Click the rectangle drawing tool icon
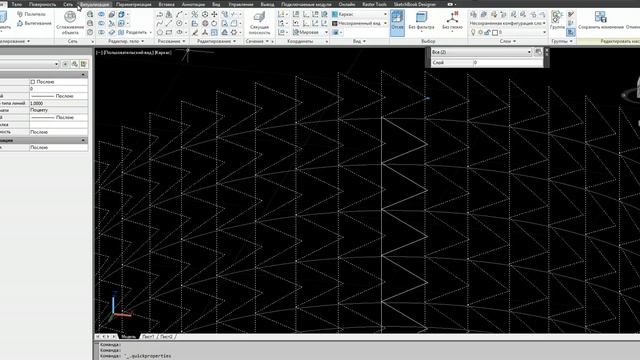Image resolution: width=640 pixels, height=360 pixels. tap(169, 32)
